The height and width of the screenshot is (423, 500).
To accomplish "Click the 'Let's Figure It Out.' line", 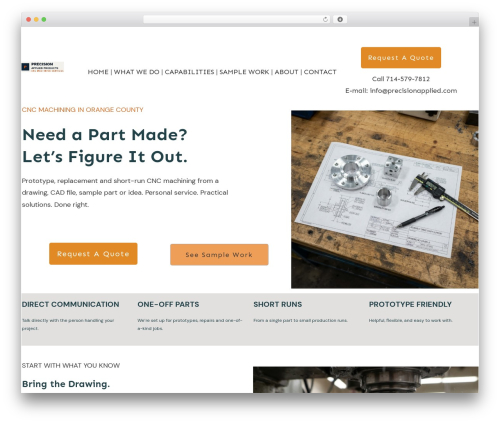I will (x=105, y=157).
